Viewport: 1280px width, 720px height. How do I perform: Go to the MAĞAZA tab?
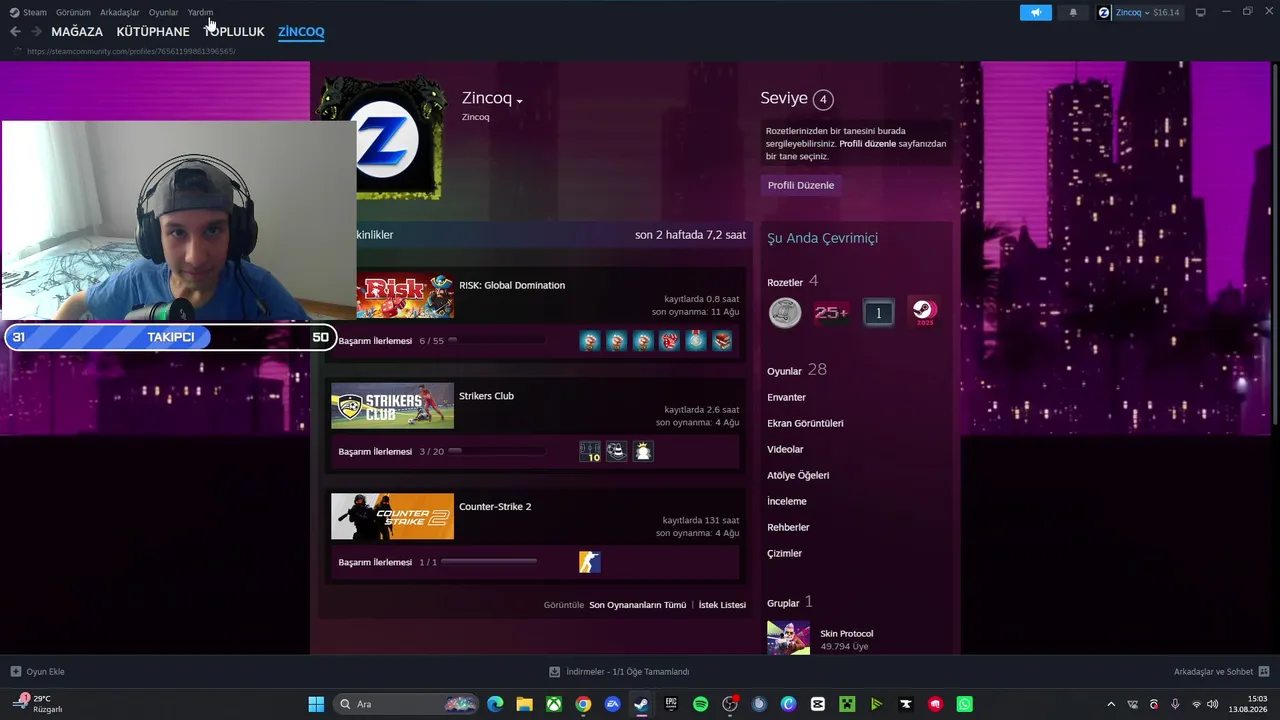click(77, 32)
